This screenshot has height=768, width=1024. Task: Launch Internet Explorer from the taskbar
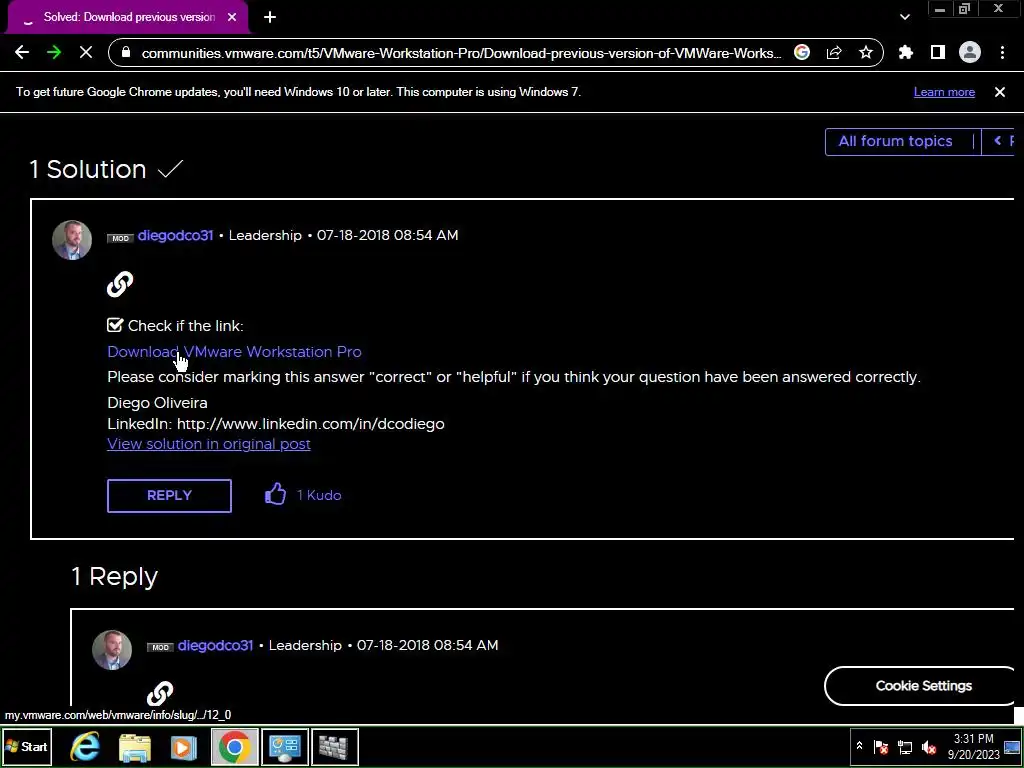pyautogui.click(x=85, y=746)
